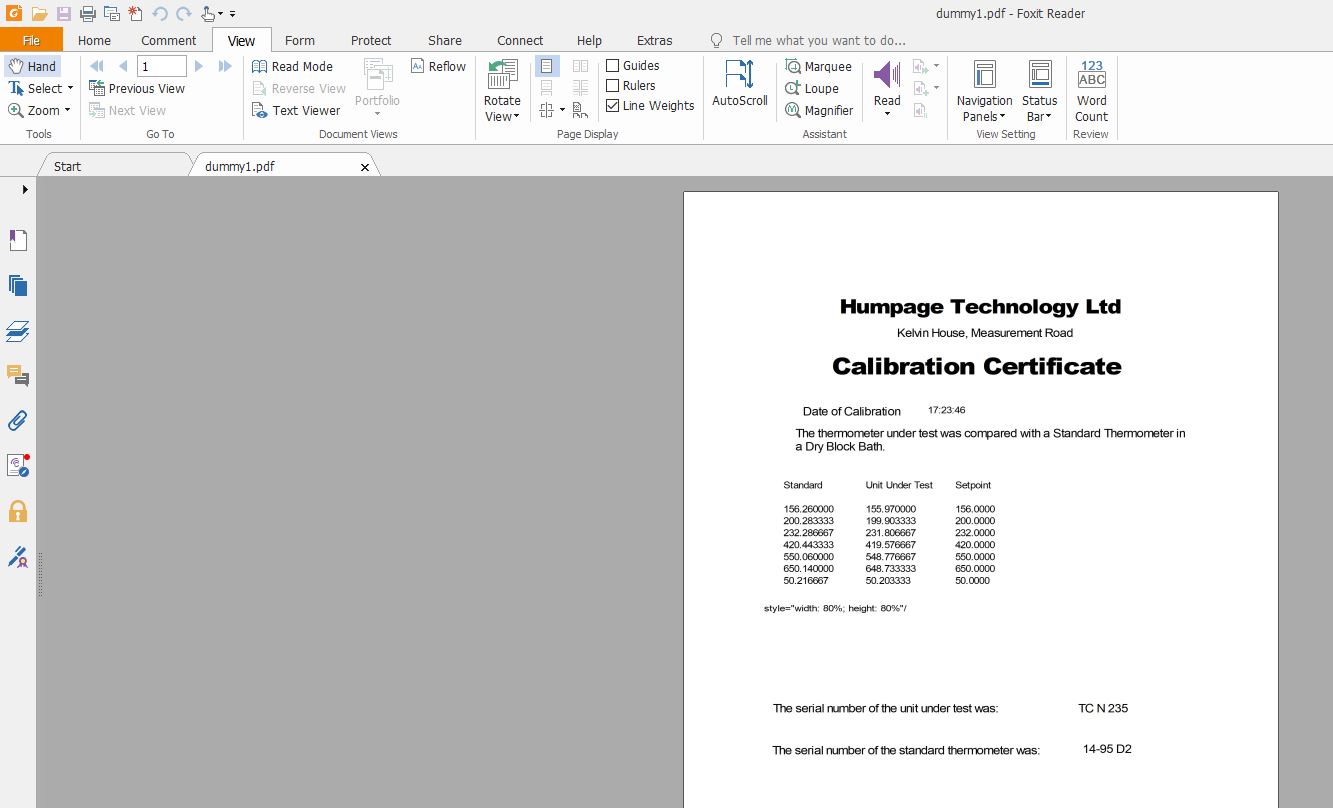Click the Print multiple files icon in quick access
This screenshot has width=1333, height=808.
pos(112,14)
